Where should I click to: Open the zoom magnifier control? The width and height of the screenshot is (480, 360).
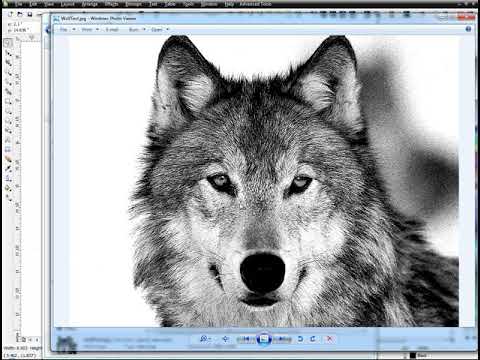[205, 339]
